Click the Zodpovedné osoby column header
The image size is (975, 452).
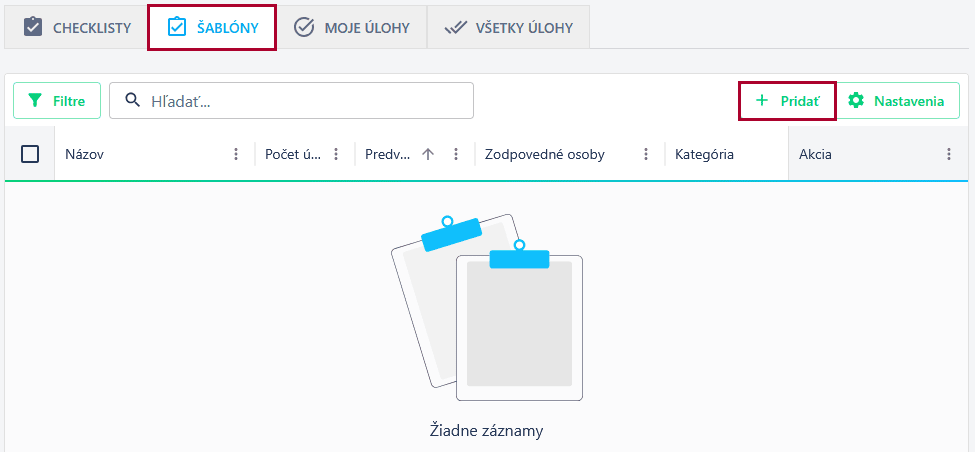pos(544,154)
